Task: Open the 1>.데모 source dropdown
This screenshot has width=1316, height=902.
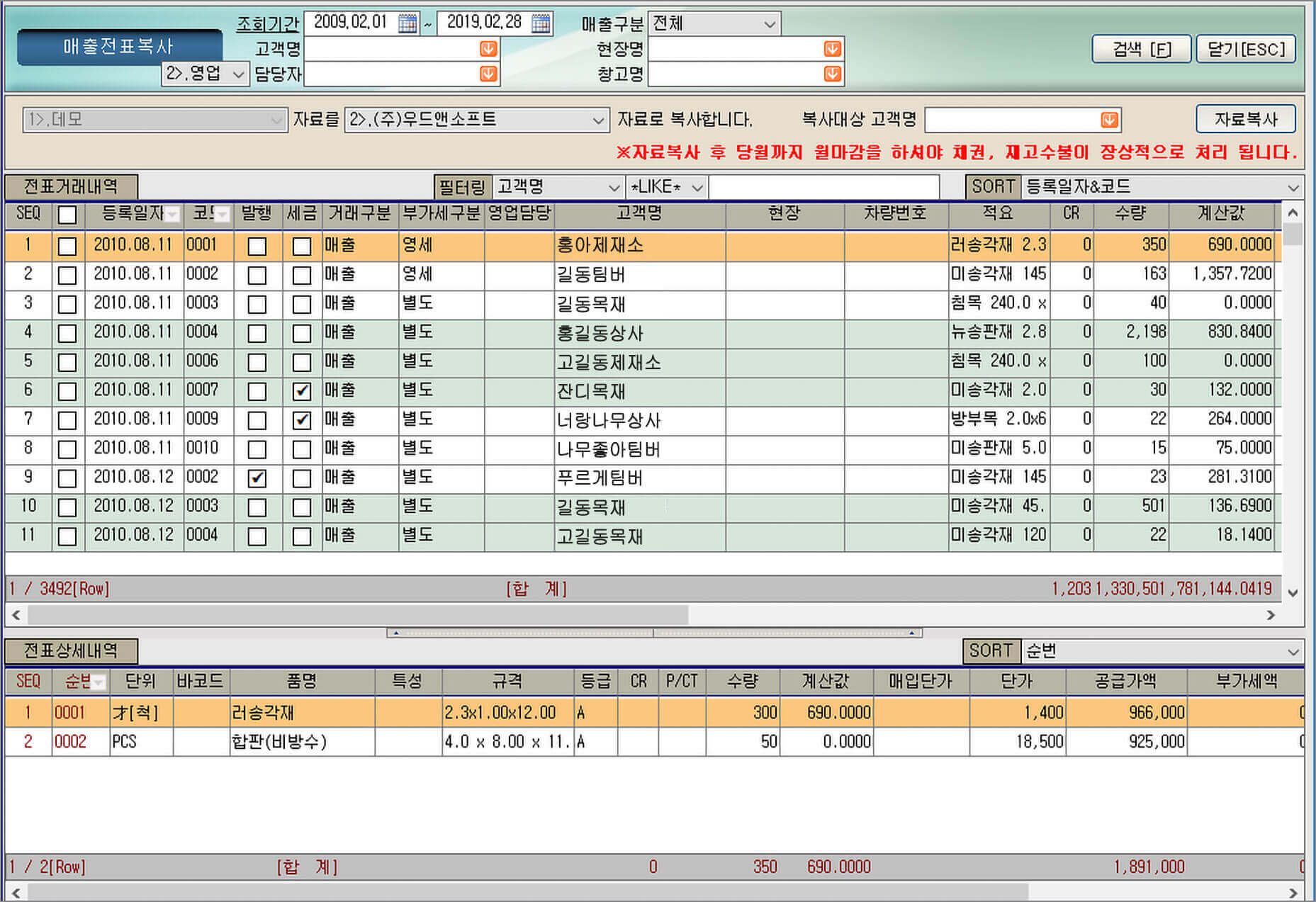Action: (x=154, y=120)
